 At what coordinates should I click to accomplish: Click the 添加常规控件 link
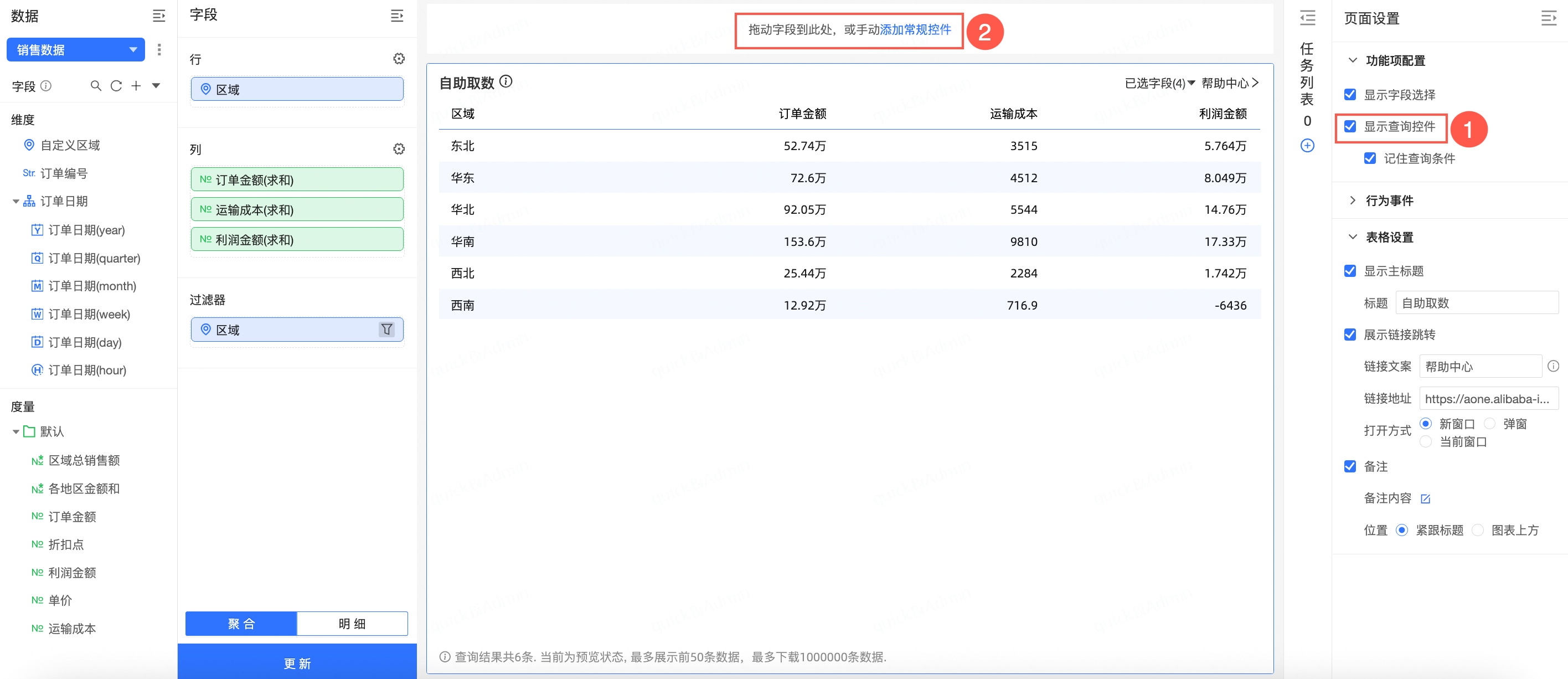[x=915, y=30]
